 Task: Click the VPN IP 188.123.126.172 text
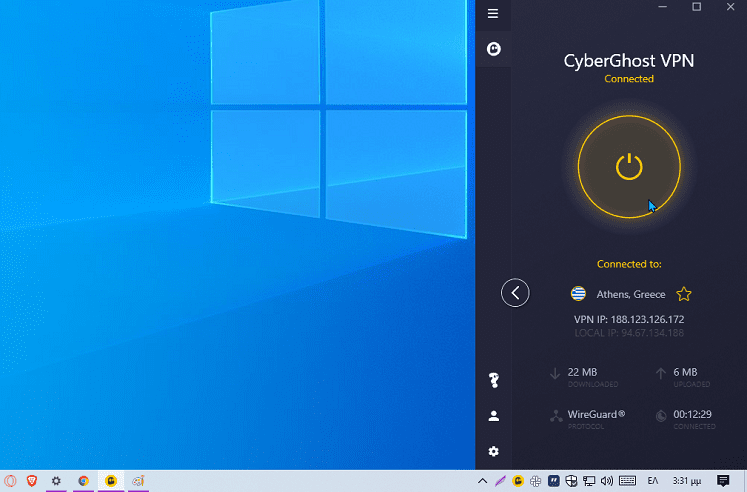(x=629, y=320)
